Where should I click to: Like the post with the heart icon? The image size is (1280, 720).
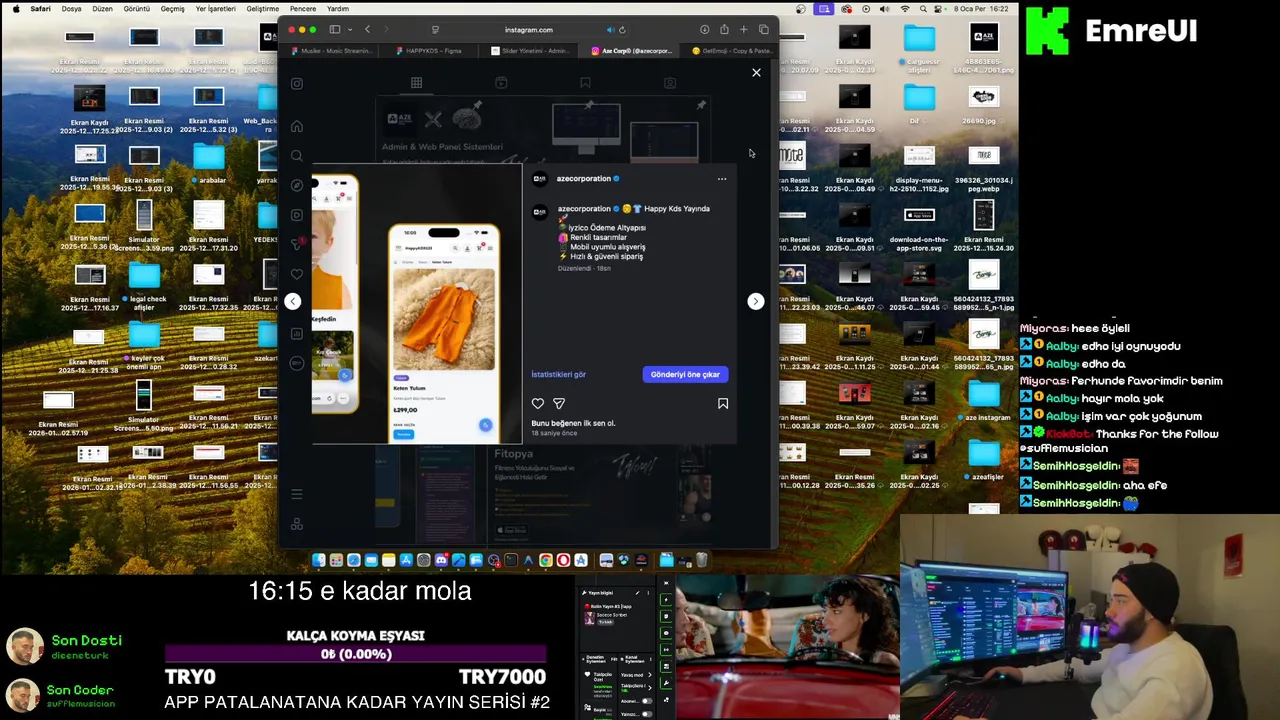(538, 403)
